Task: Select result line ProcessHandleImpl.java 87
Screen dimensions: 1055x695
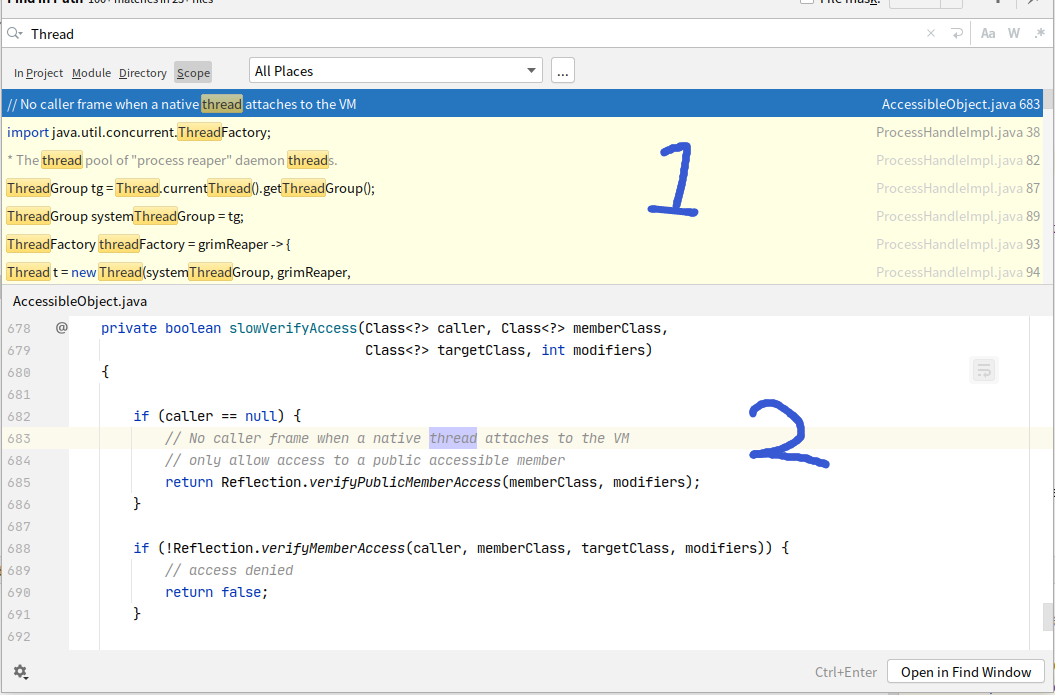Action: pyautogui.click(x=523, y=188)
